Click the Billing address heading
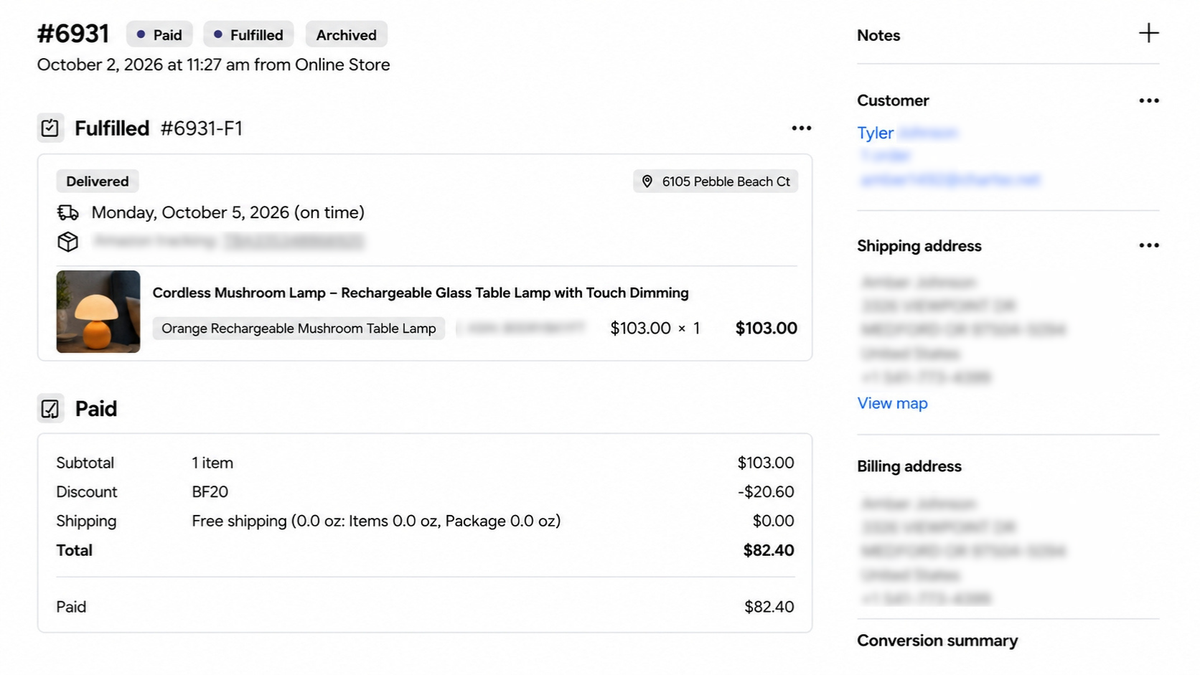1200x675 pixels. (909, 466)
